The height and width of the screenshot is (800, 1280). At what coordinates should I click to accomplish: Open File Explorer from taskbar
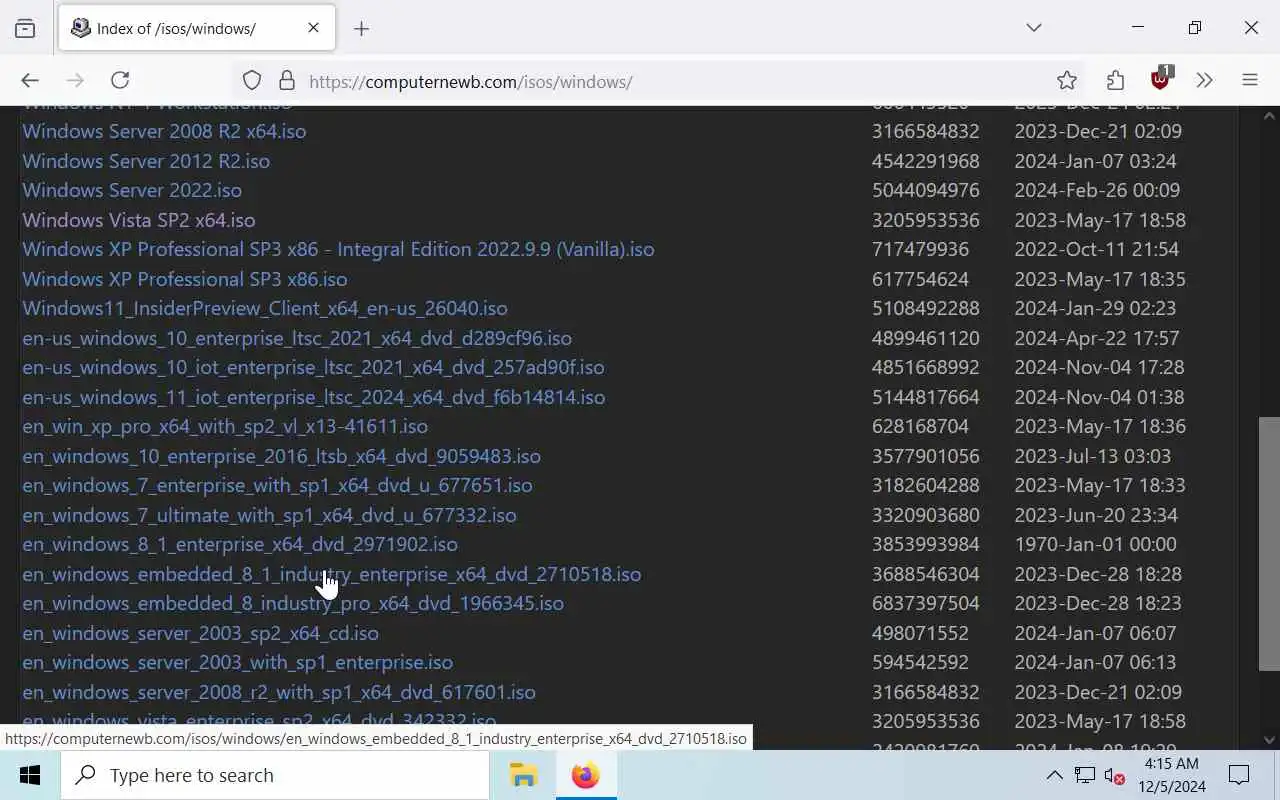pyautogui.click(x=523, y=775)
